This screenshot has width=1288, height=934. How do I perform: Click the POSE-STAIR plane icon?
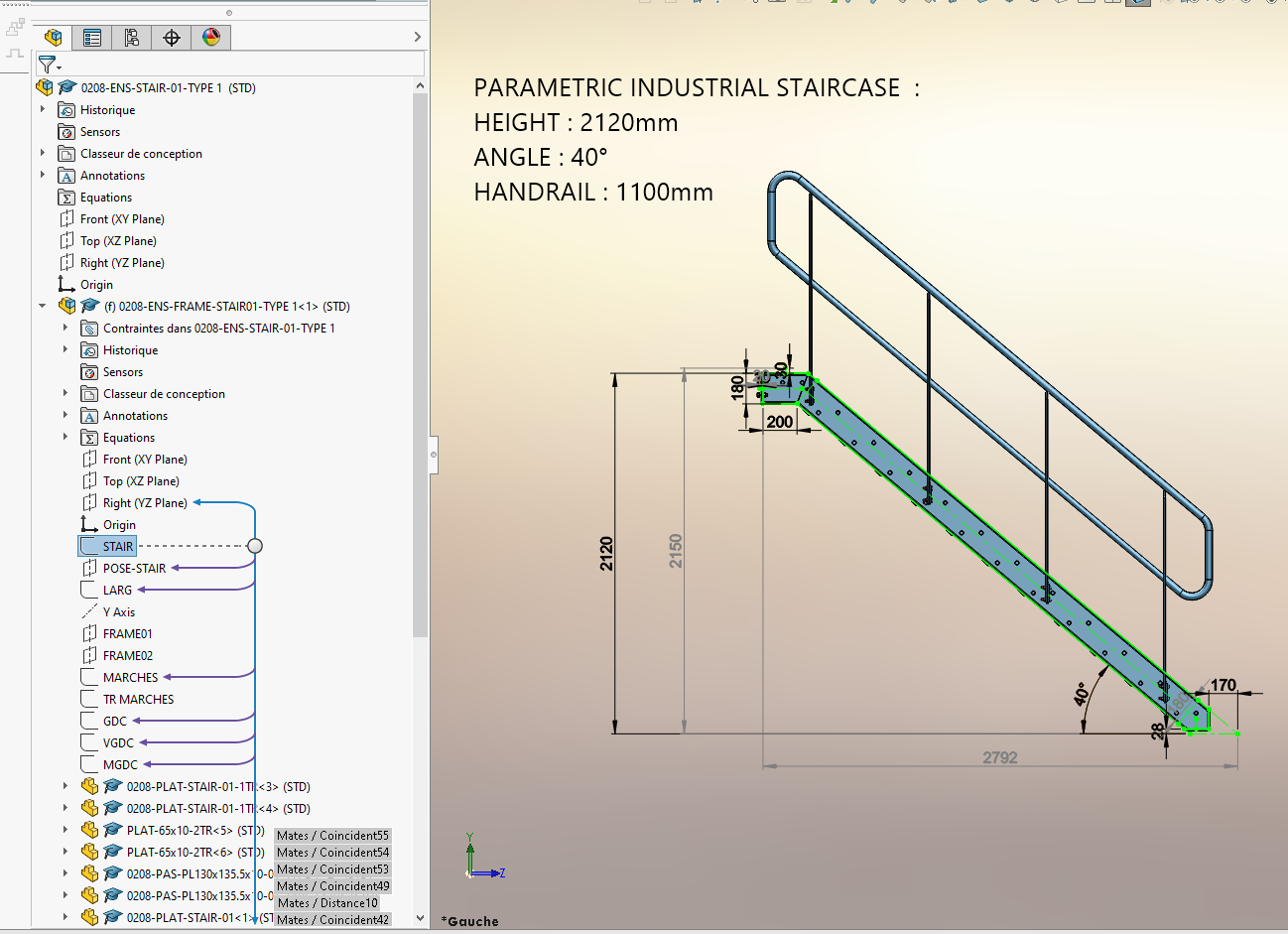pos(89,569)
